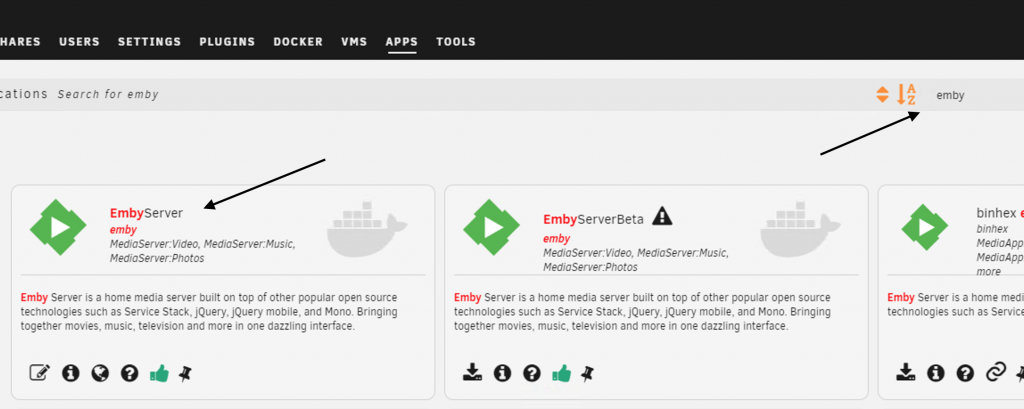
Task: Click the green thumbs-up icon on EmbyServer
Action: (x=159, y=373)
